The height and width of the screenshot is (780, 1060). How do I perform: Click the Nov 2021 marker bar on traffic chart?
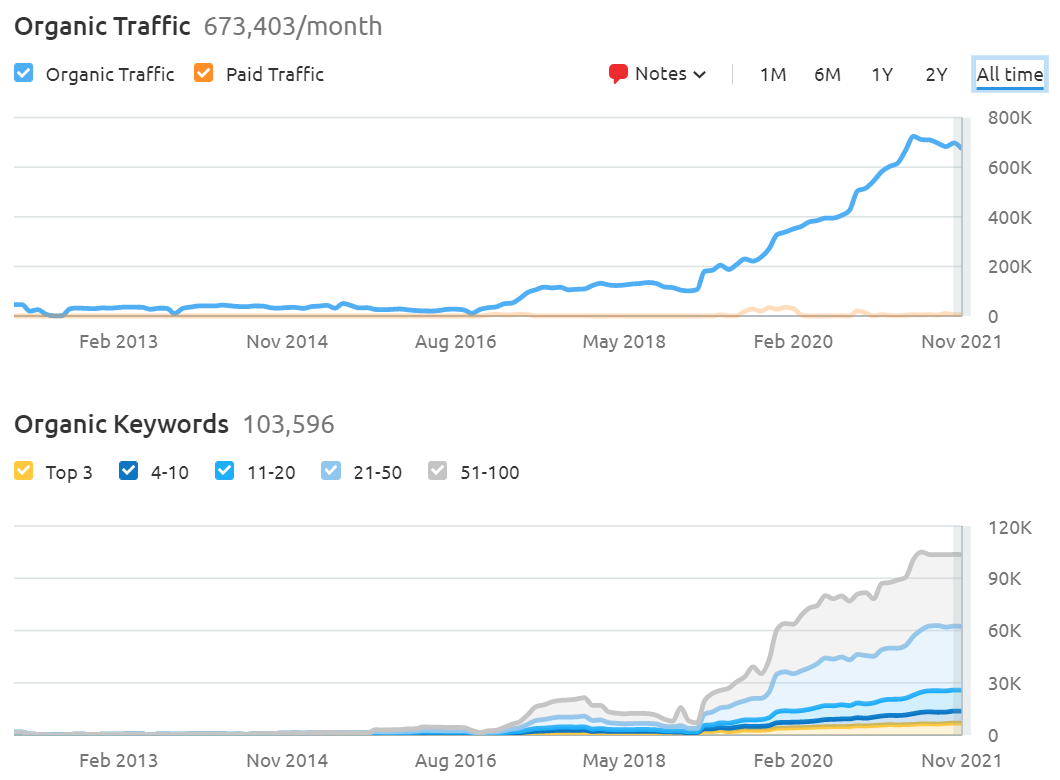click(956, 217)
